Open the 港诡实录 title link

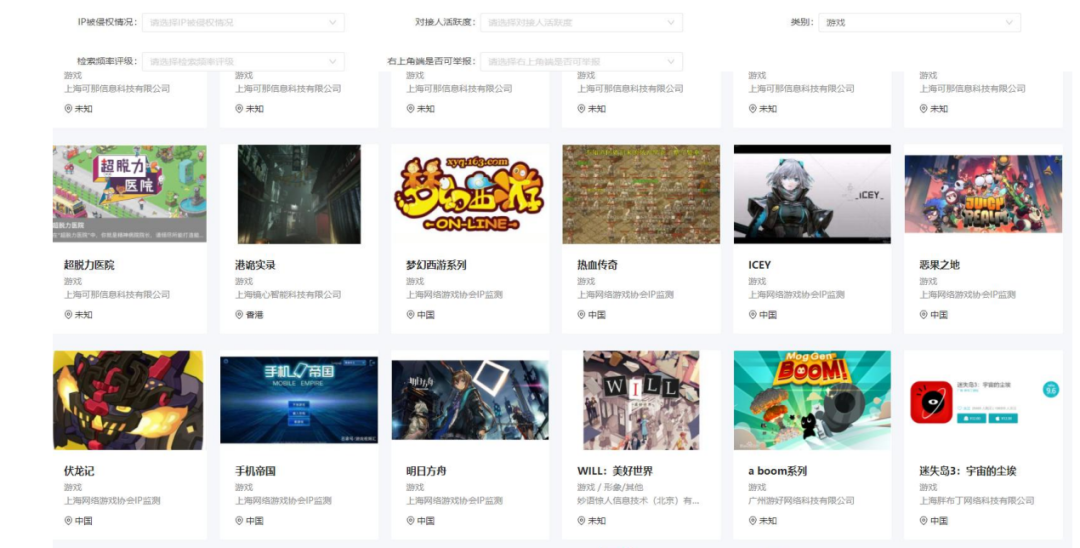pyautogui.click(x=255, y=265)
